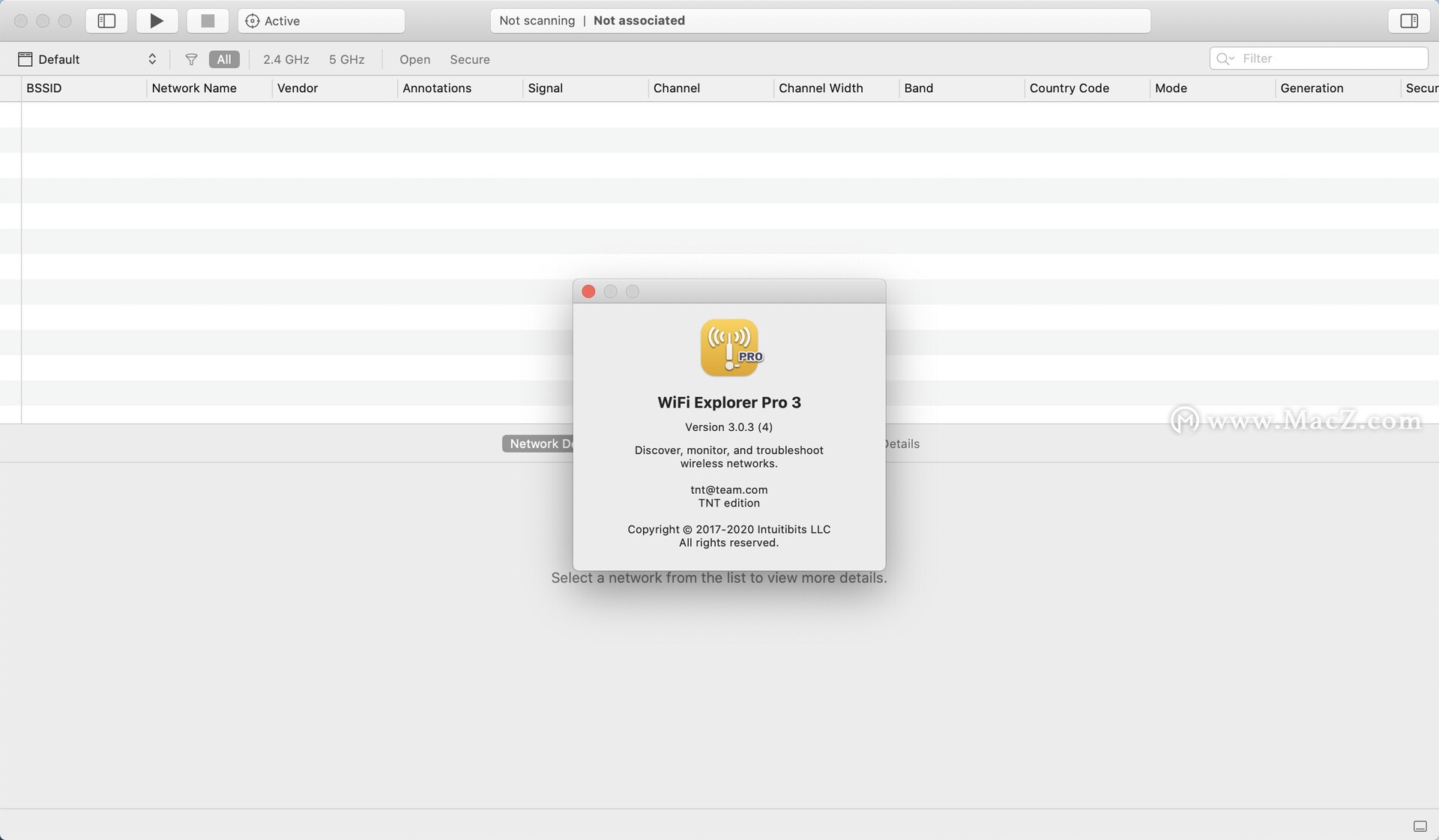
Task: Toggle the right inspector panel icon
Action: pyautogui.click(x=1408, y=21)
